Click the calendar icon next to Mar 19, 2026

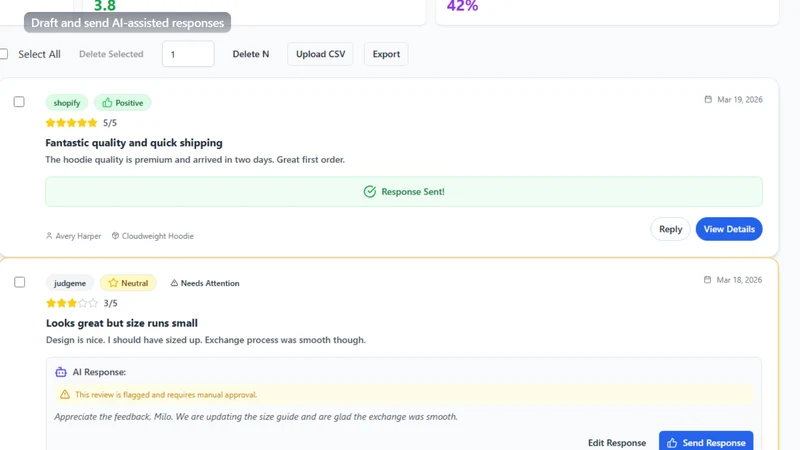pos(708,99)
